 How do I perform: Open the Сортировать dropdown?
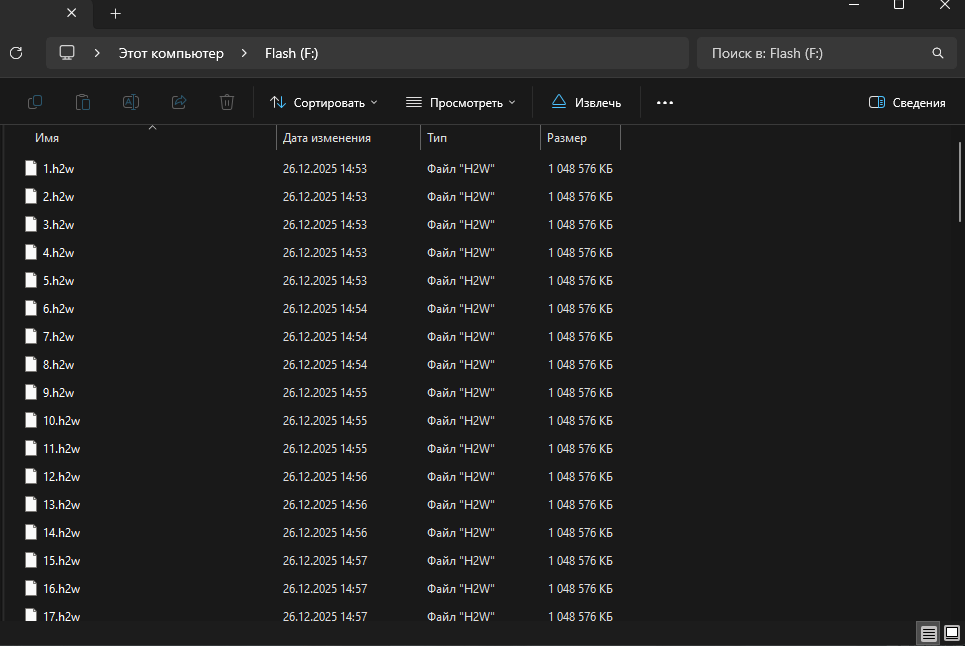(x=324, y=103)
